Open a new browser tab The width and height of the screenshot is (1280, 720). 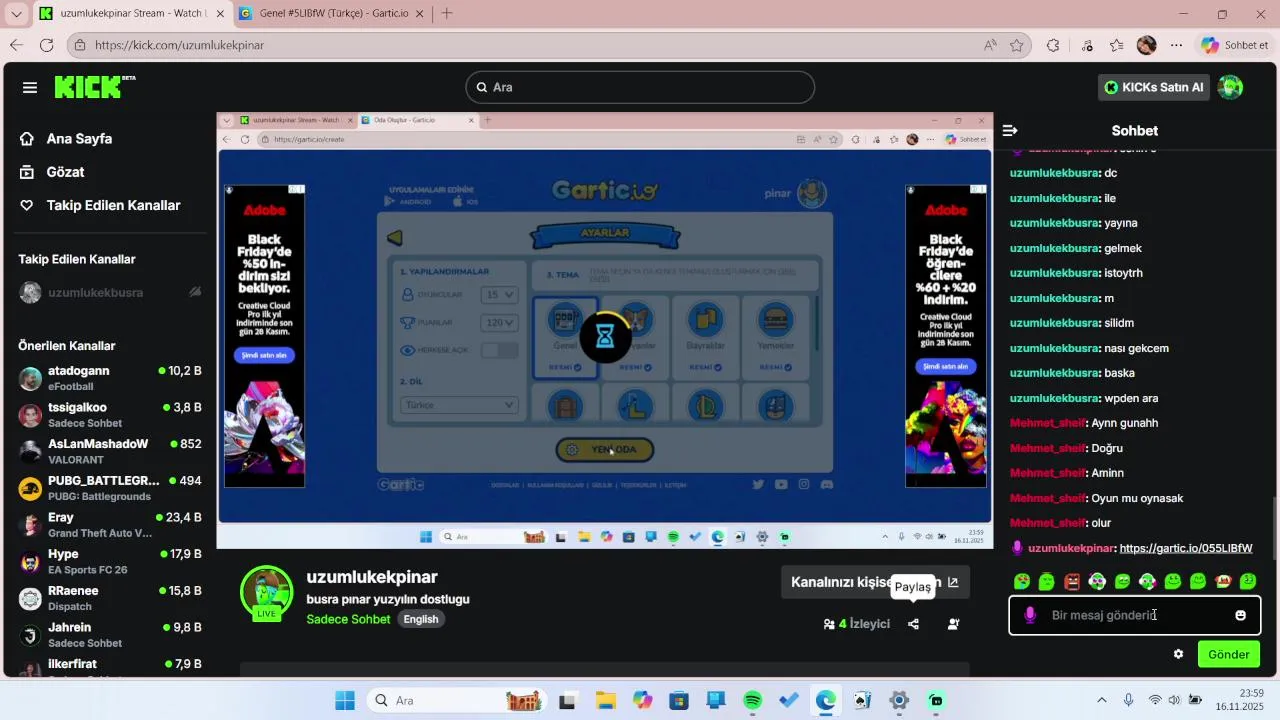tap(447, 13)
